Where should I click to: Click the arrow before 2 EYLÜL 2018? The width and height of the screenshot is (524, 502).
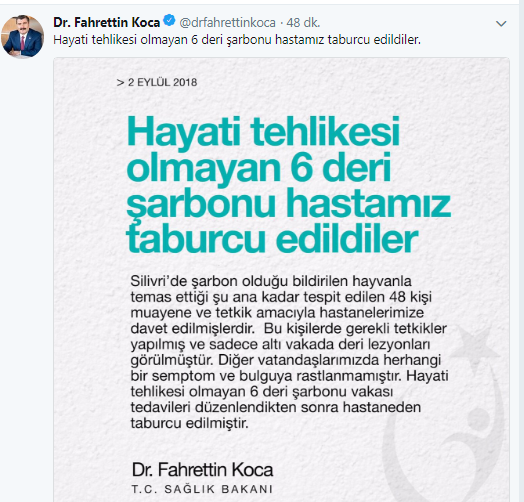click(x=120, y=83)
